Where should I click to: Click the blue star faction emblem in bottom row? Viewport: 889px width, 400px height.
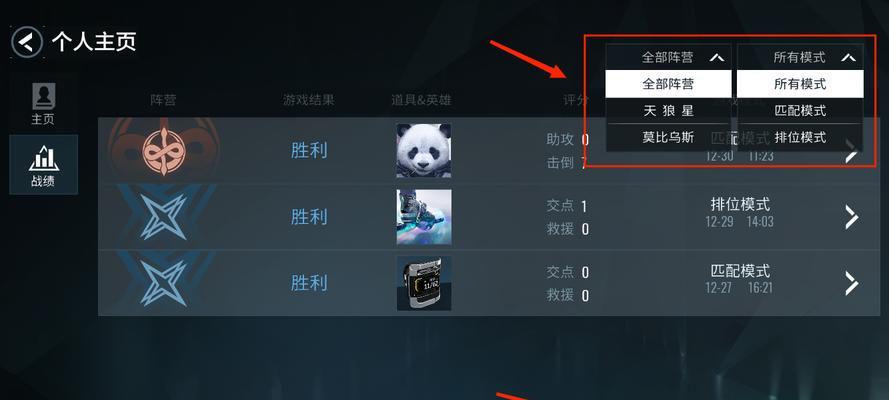163,283
